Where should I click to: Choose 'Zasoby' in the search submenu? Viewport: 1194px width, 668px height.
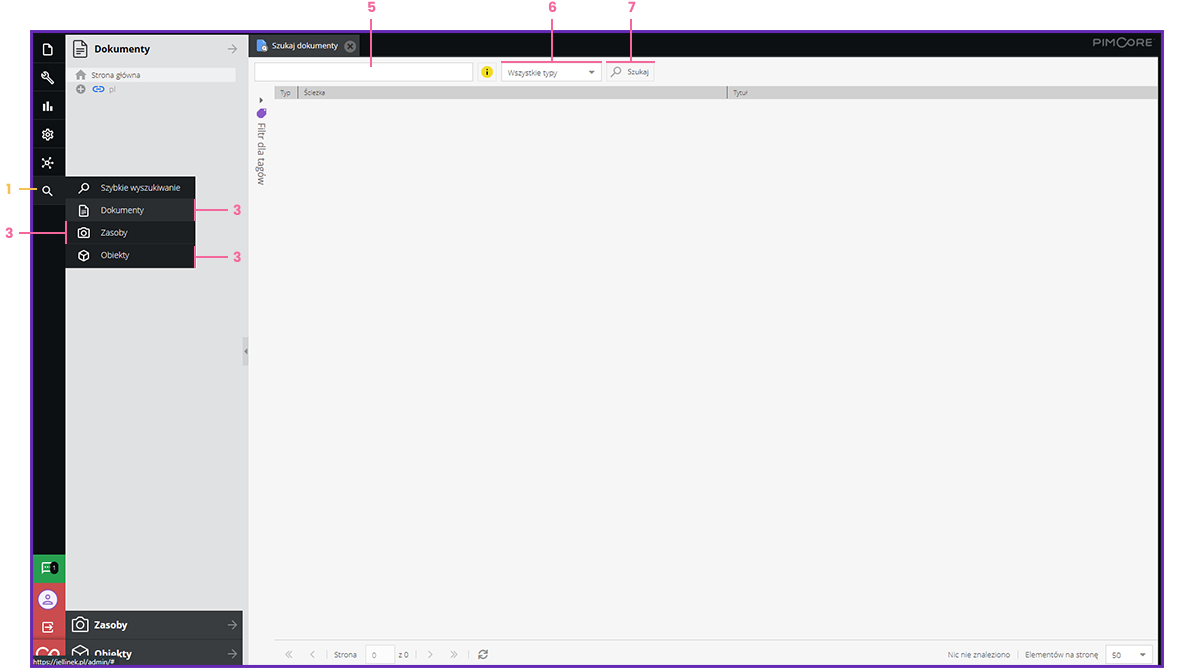[x=114, y=233]
